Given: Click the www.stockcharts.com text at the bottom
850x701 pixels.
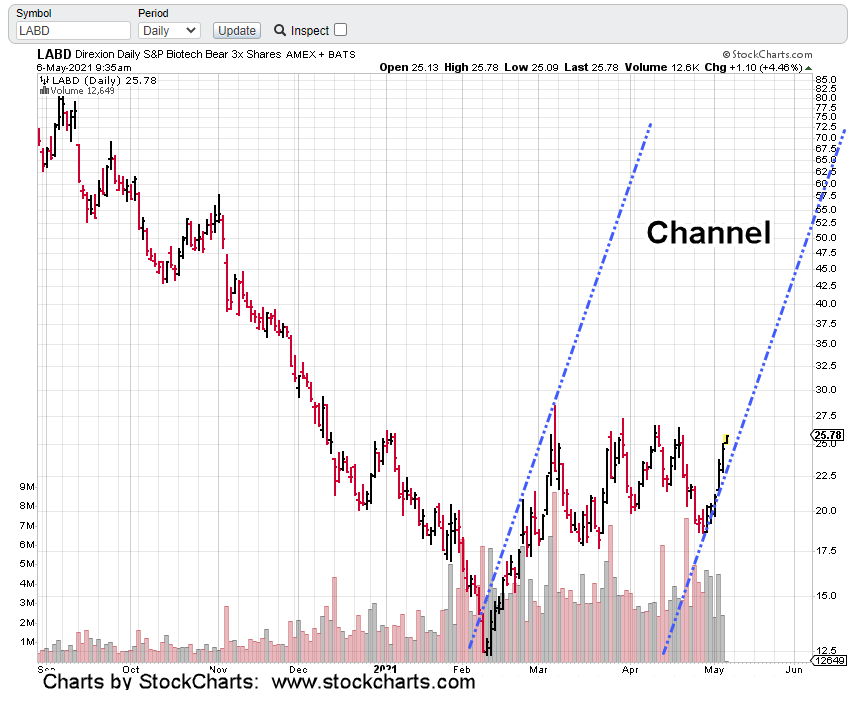Looking at the screenshot, I should tap(374, 682).
